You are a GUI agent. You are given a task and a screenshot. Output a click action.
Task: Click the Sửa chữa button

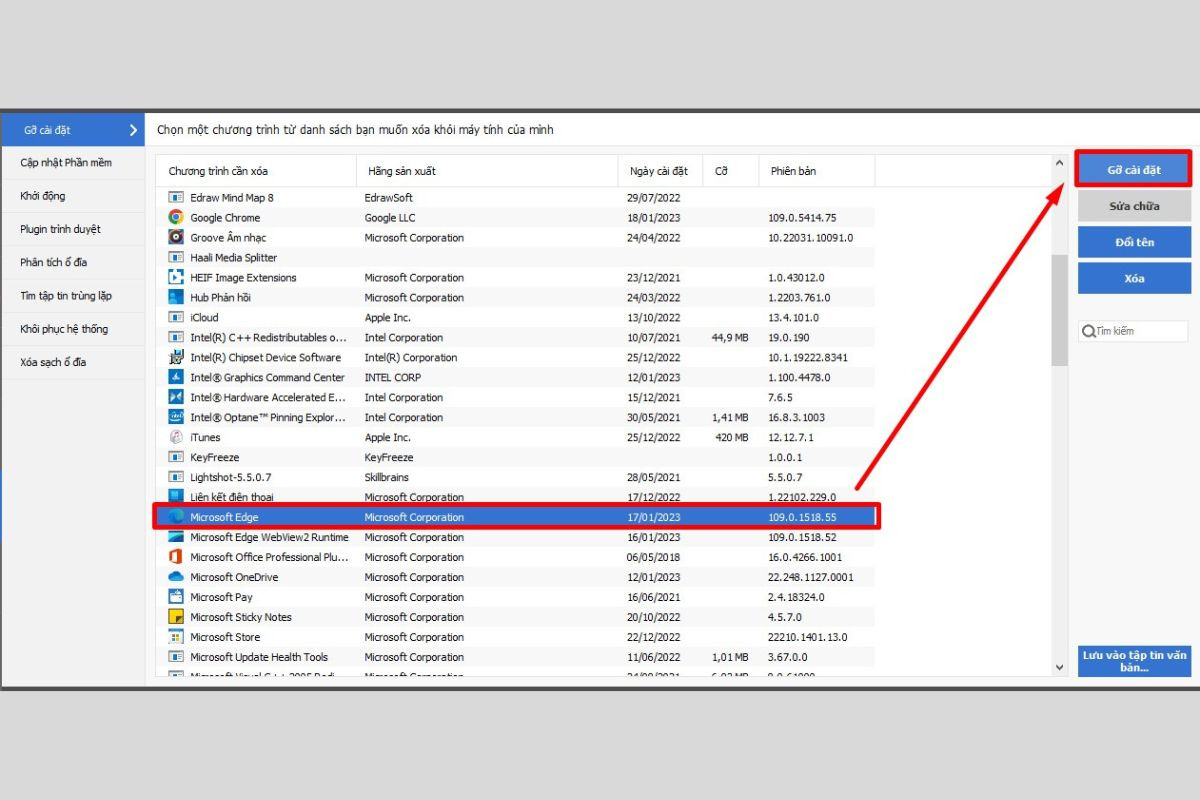click(x=1134, y=206)
